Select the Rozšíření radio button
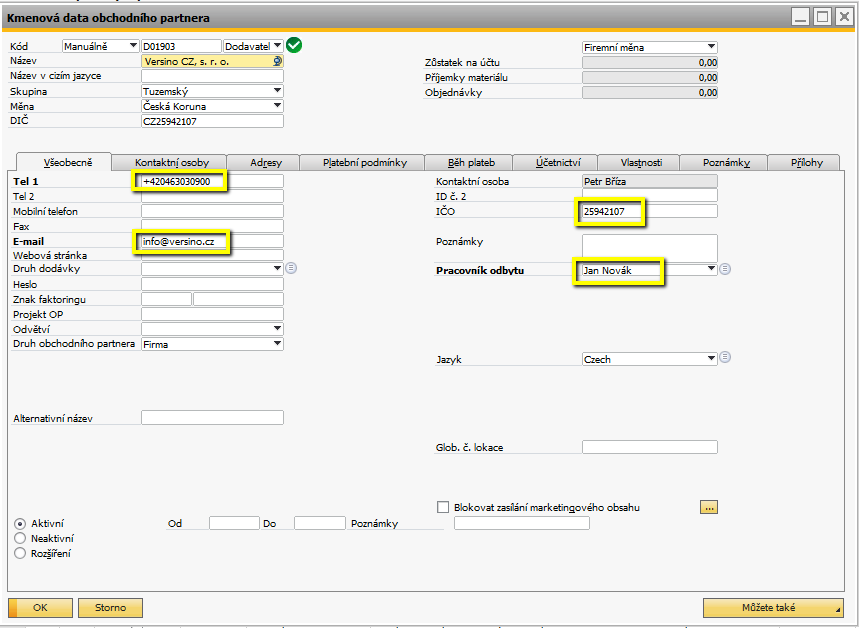Screen dimensions: 859x628 [x=20, y=553]
